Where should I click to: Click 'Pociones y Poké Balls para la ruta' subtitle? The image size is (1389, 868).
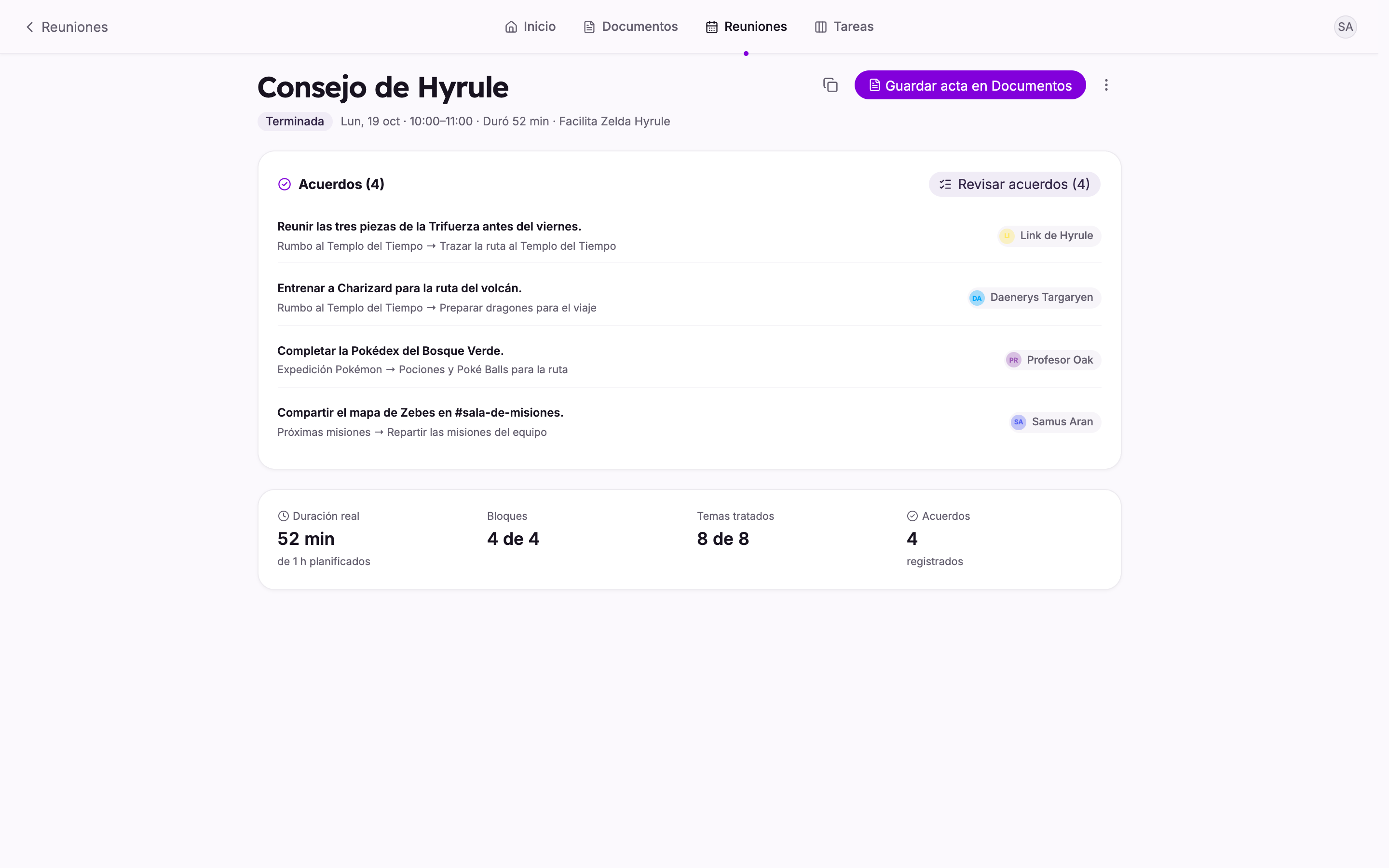[x=483, y=370]
